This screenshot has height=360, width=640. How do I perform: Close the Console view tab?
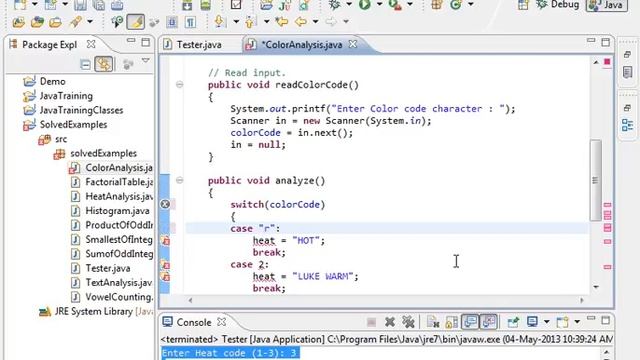222,322
